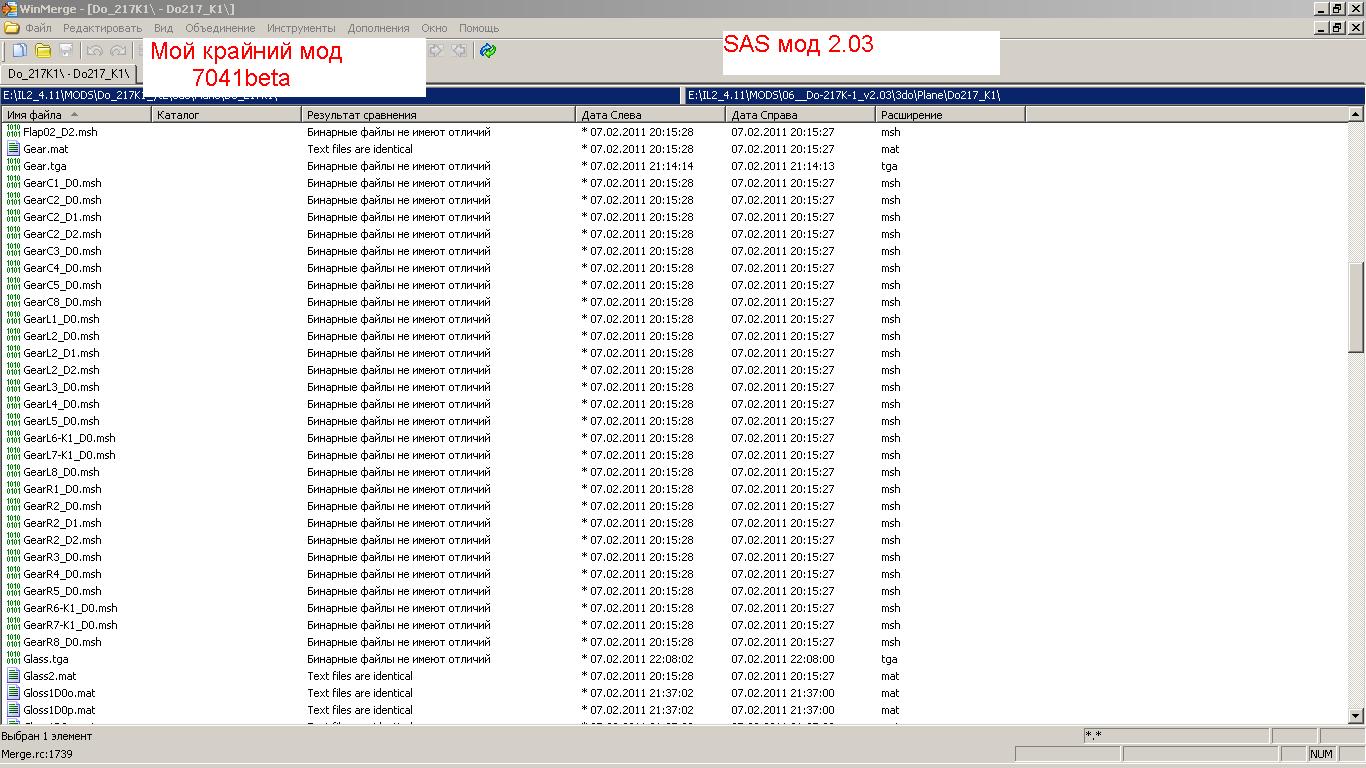This screenshot has width=1366, height=768.
Task: Click the binary icon beside Gear.tga
Action: point(14,166)
